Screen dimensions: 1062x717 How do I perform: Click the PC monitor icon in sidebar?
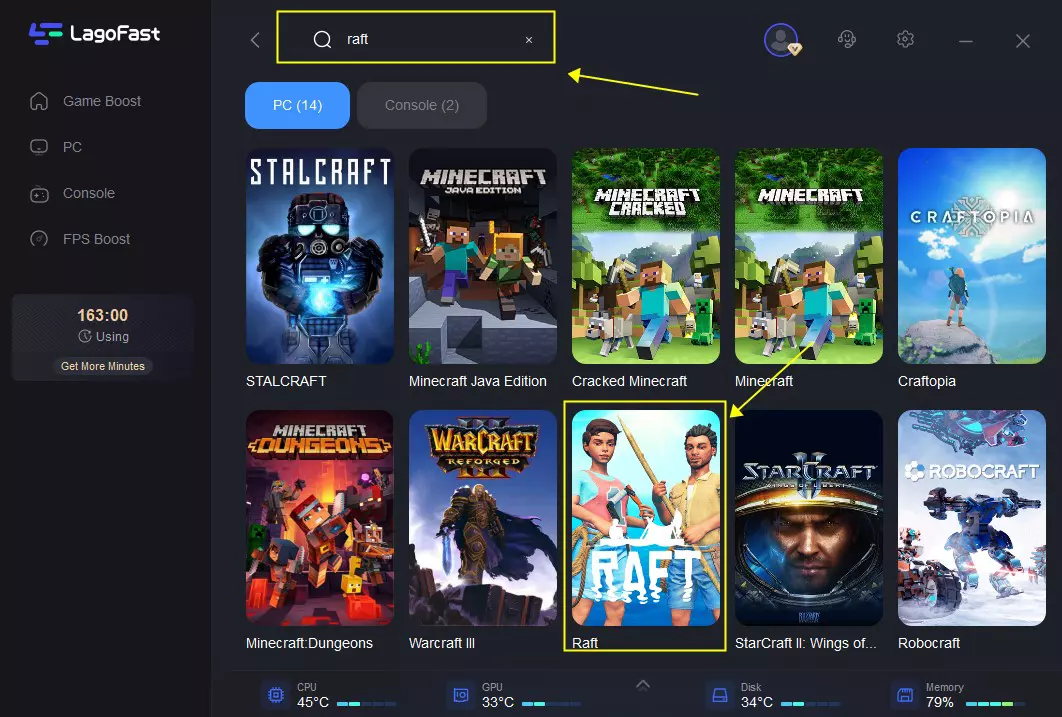click(x=39, y=147)
